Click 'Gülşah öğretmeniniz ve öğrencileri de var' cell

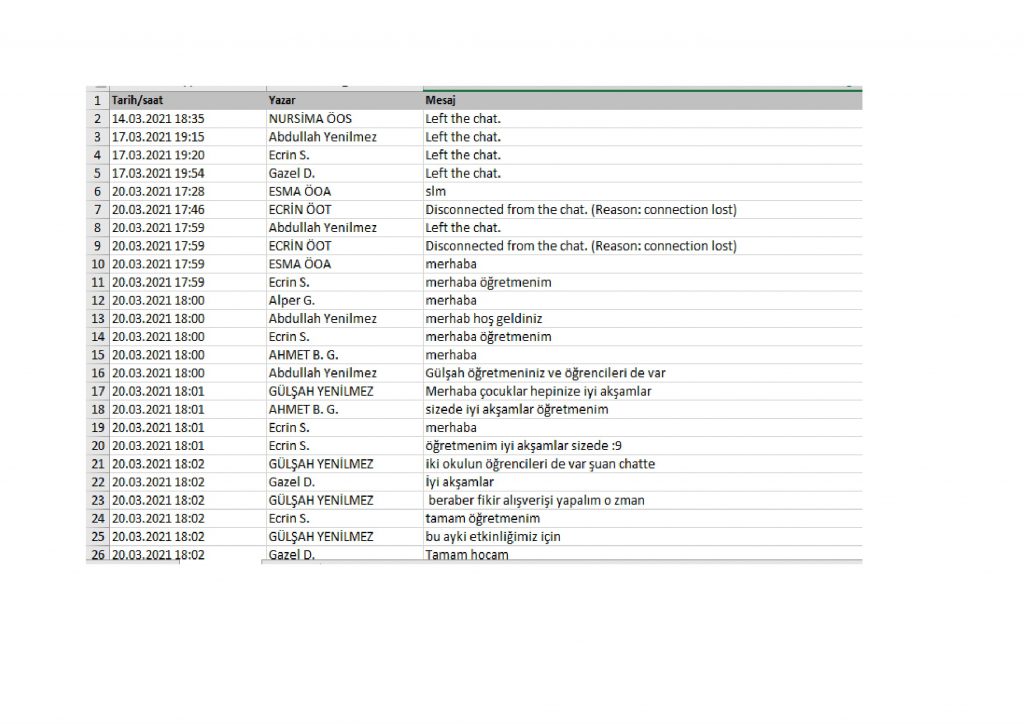coord(545,373)
